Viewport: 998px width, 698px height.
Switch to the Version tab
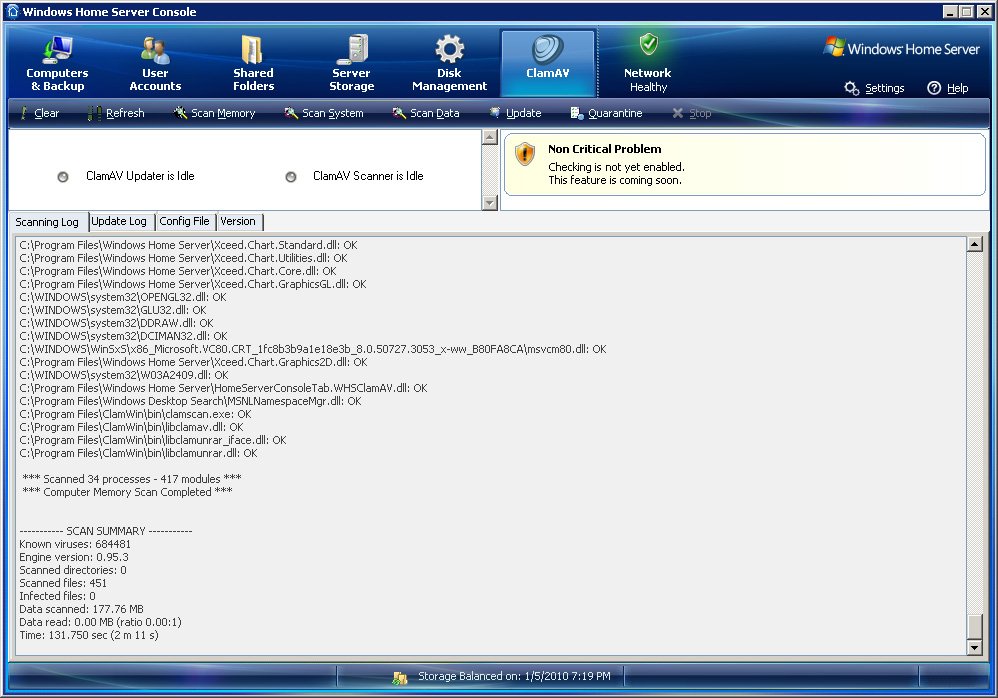(x=238, y=221)
